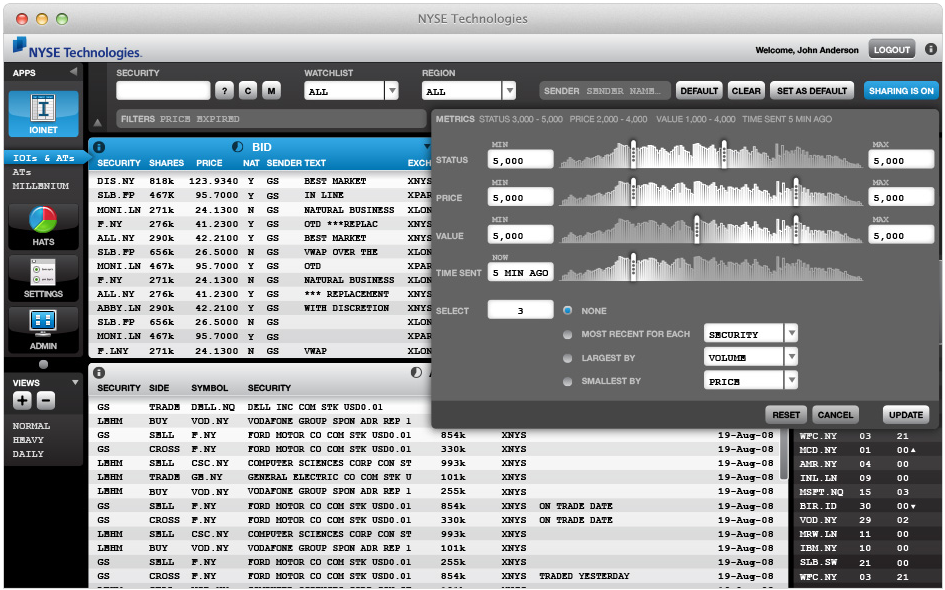
Task: Click the question mark security button
Action: coord(224,91)
